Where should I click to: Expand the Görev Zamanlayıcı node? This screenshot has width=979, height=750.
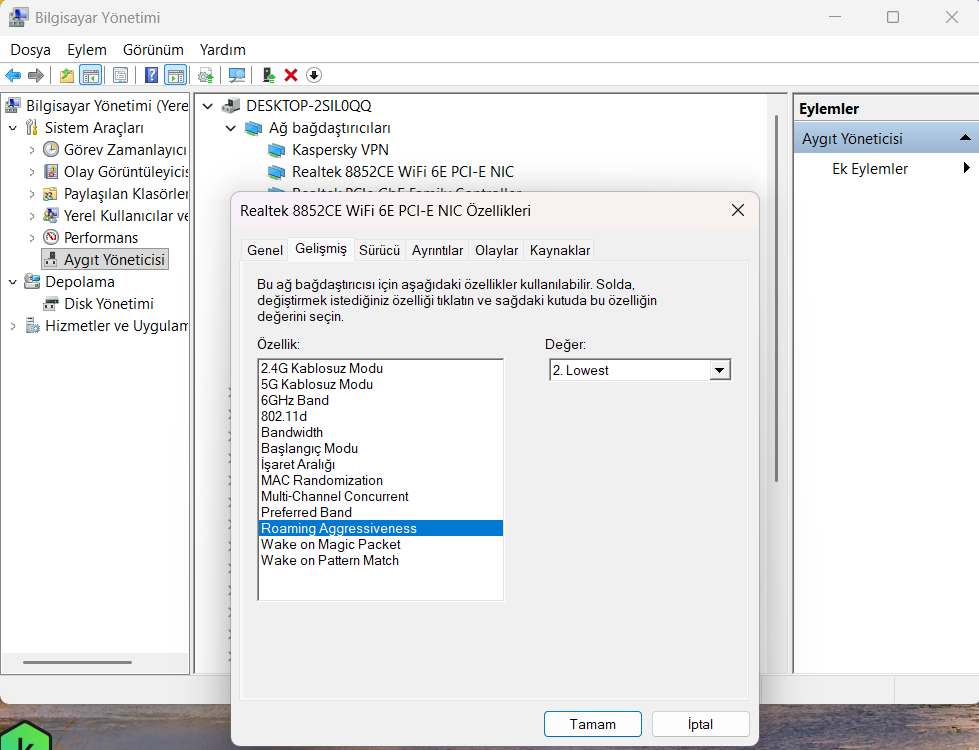pos(32,150)
